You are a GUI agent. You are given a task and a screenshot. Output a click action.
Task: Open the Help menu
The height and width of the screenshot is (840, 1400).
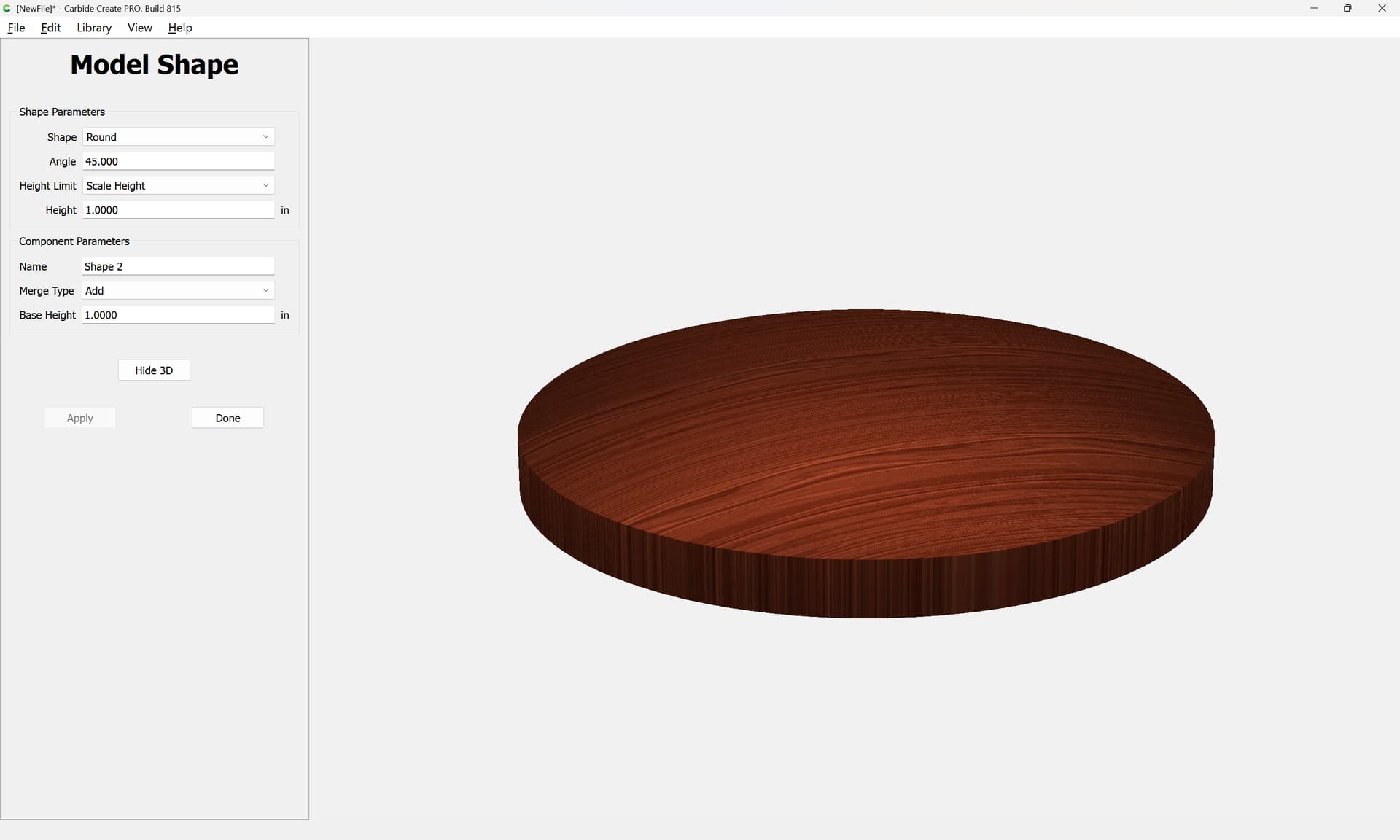pos(179,28)
